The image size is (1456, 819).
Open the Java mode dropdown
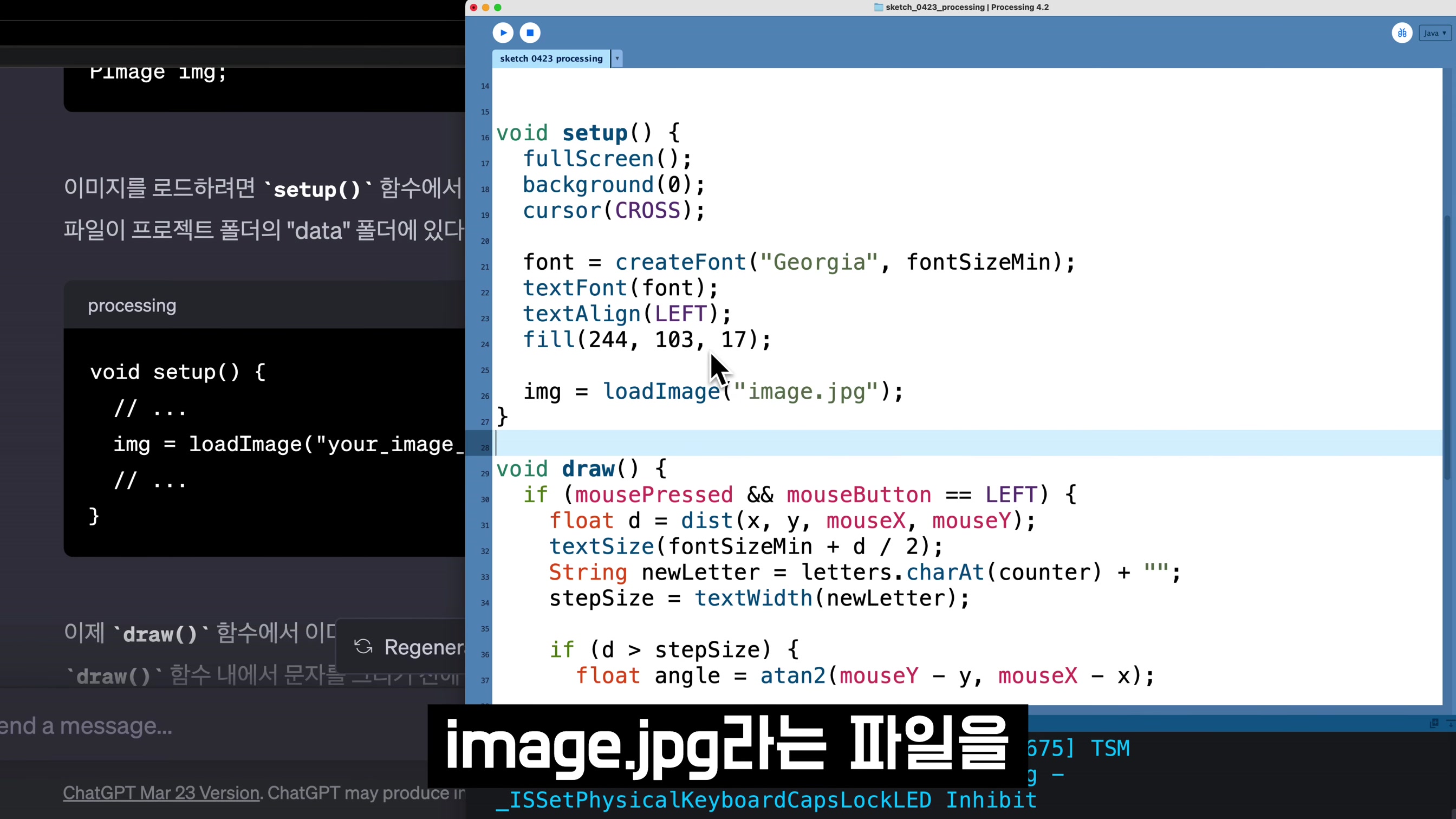(1434, 34)
